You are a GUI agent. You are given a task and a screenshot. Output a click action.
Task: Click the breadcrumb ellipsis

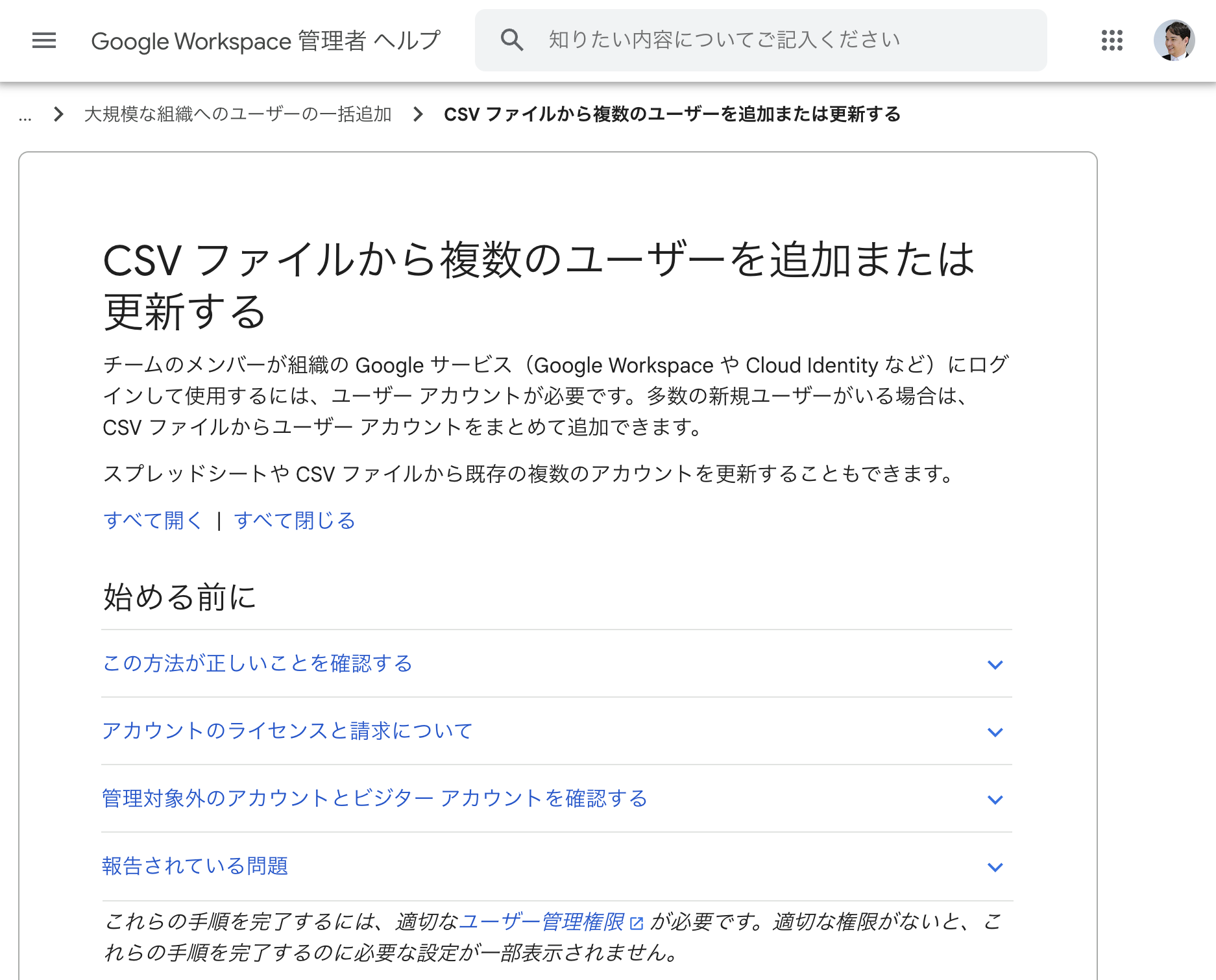pyautogui.click(x=25, y=116)
